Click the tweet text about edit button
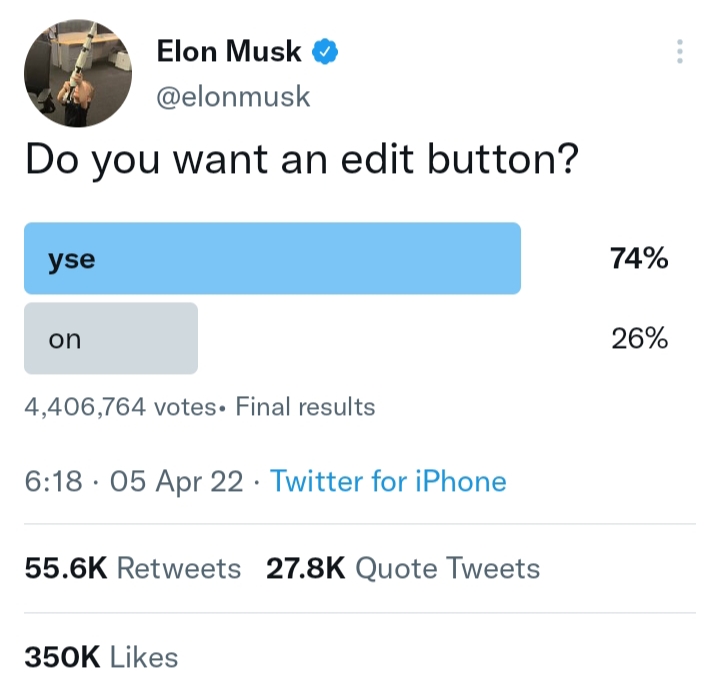Screen dimensions: 720x695 301,159
